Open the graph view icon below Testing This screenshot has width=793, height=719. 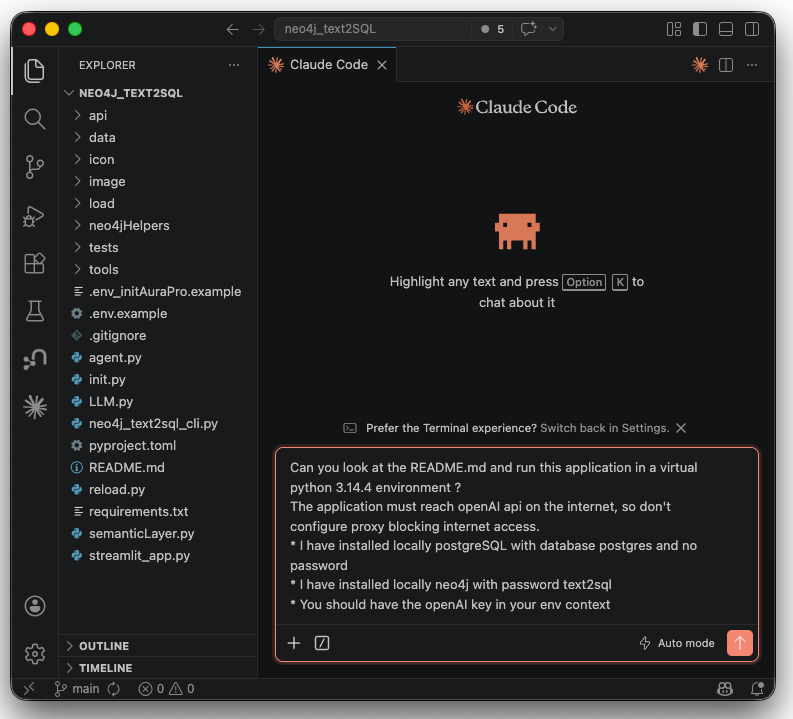tap(34, 359)
